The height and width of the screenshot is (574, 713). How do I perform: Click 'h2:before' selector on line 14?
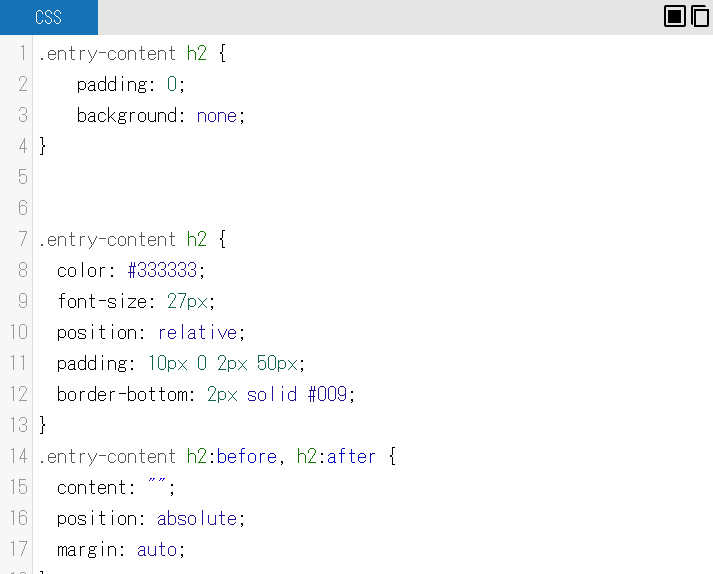pos(232,456)
